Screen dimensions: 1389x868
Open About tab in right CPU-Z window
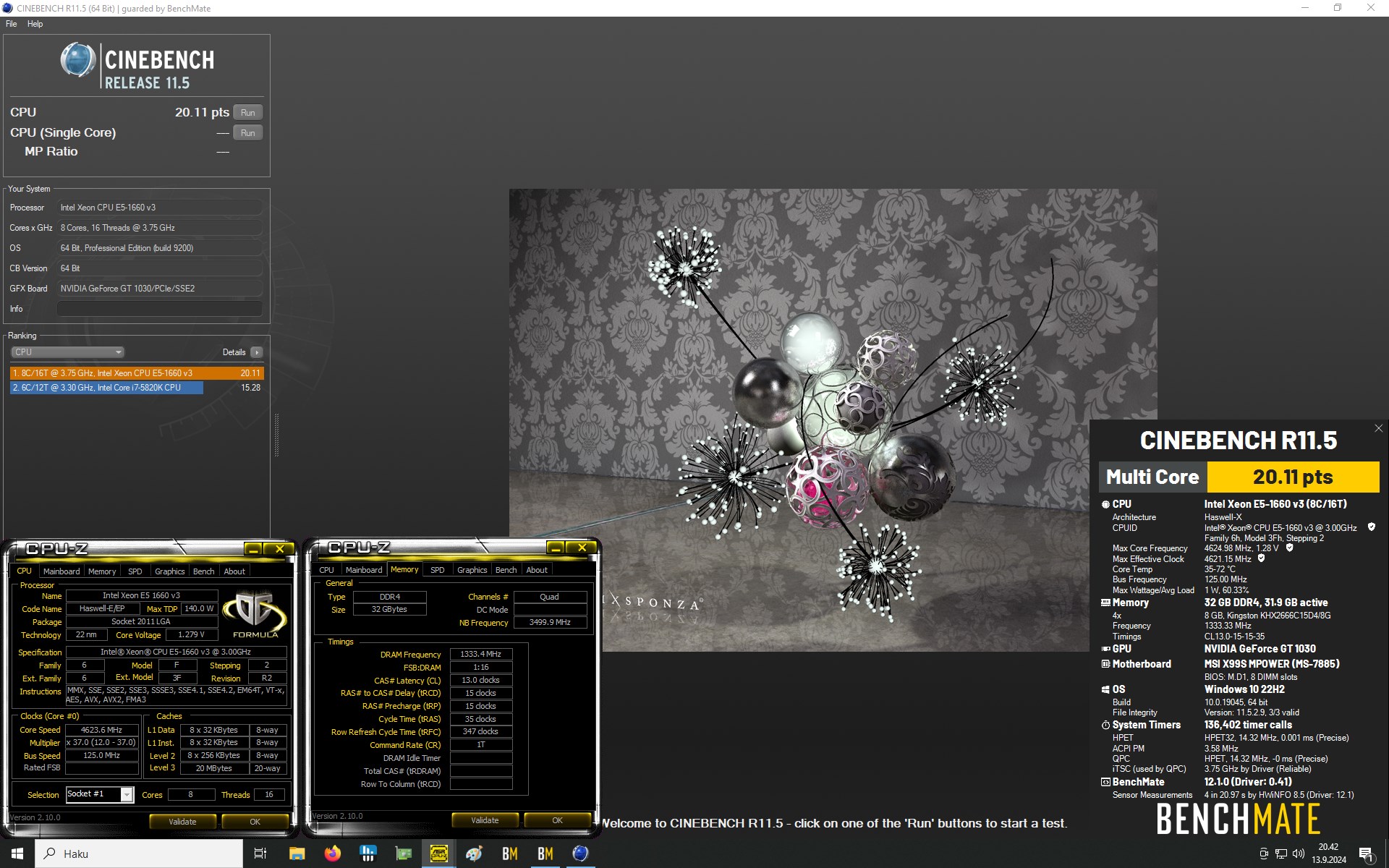click(x=537, y=570)
